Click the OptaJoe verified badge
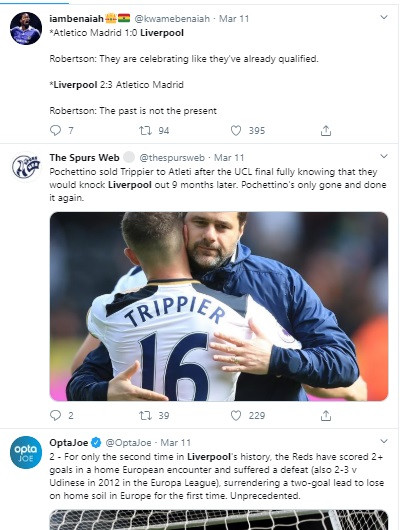This screenshot has height=530, width=400. coord(96,442)
